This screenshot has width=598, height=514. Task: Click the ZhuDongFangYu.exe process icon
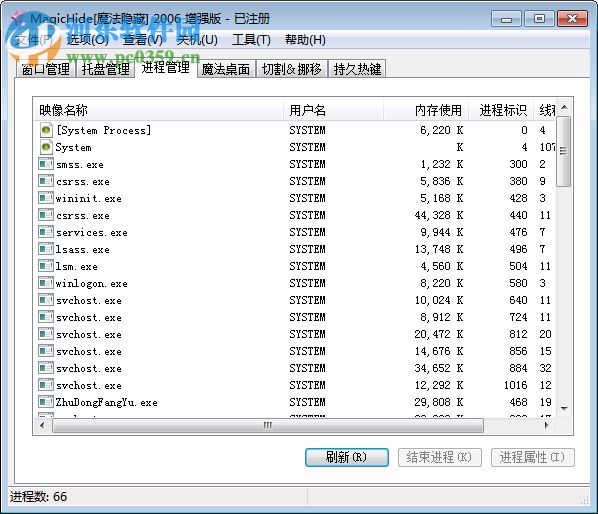pos(46,402)
